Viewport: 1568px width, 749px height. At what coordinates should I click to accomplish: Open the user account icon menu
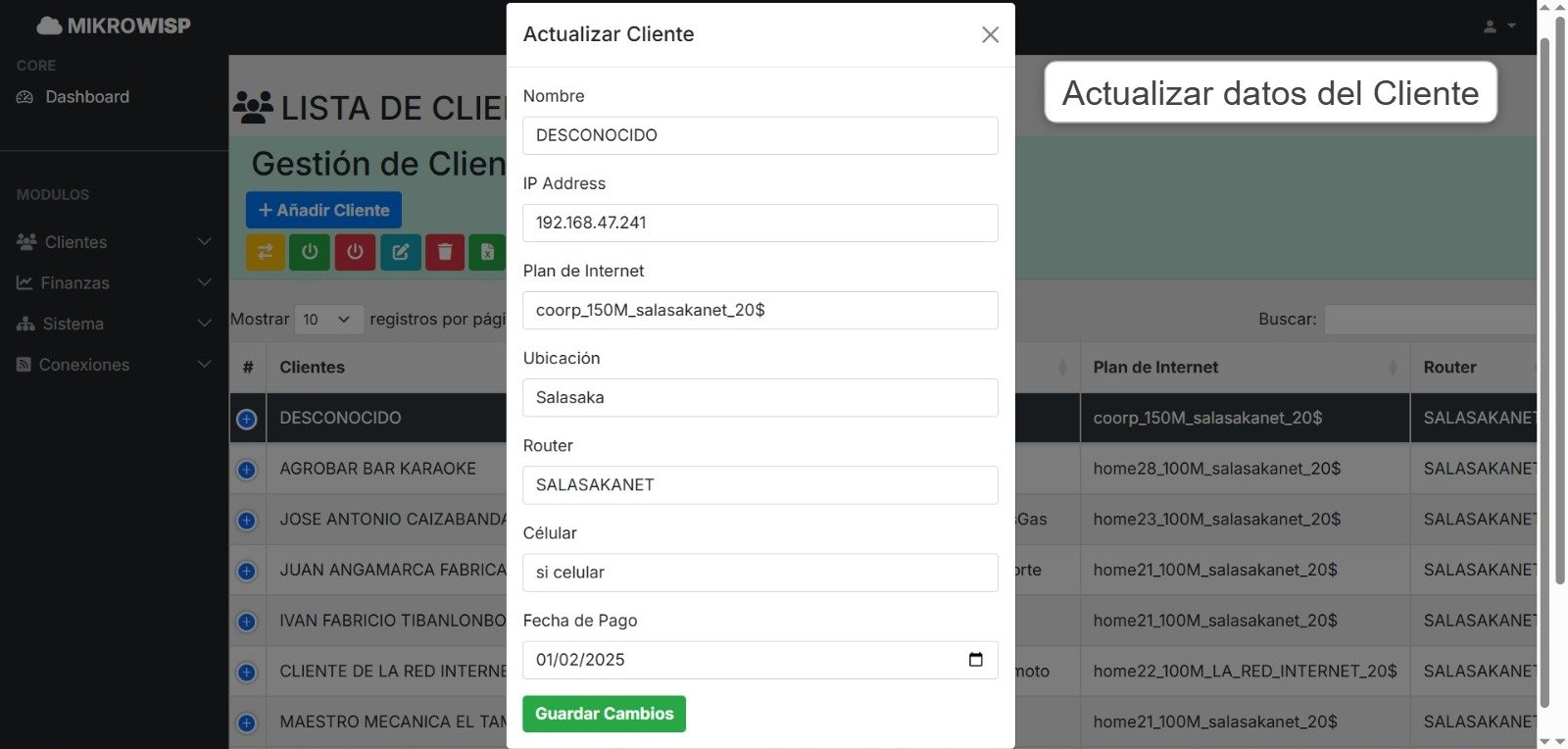click(x=1498, y=26)
